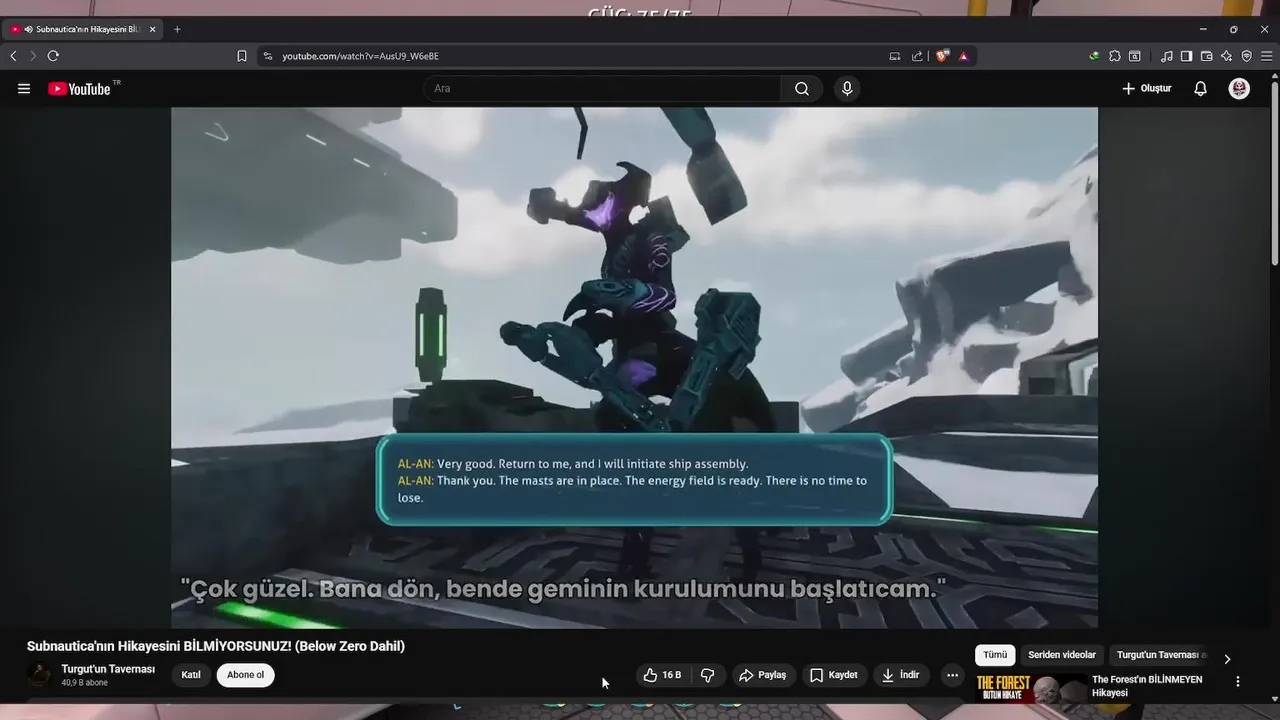This screenshot has height=720, width=1280.
Task: Click the address bar URL
Action: click(x=360, y=56)
